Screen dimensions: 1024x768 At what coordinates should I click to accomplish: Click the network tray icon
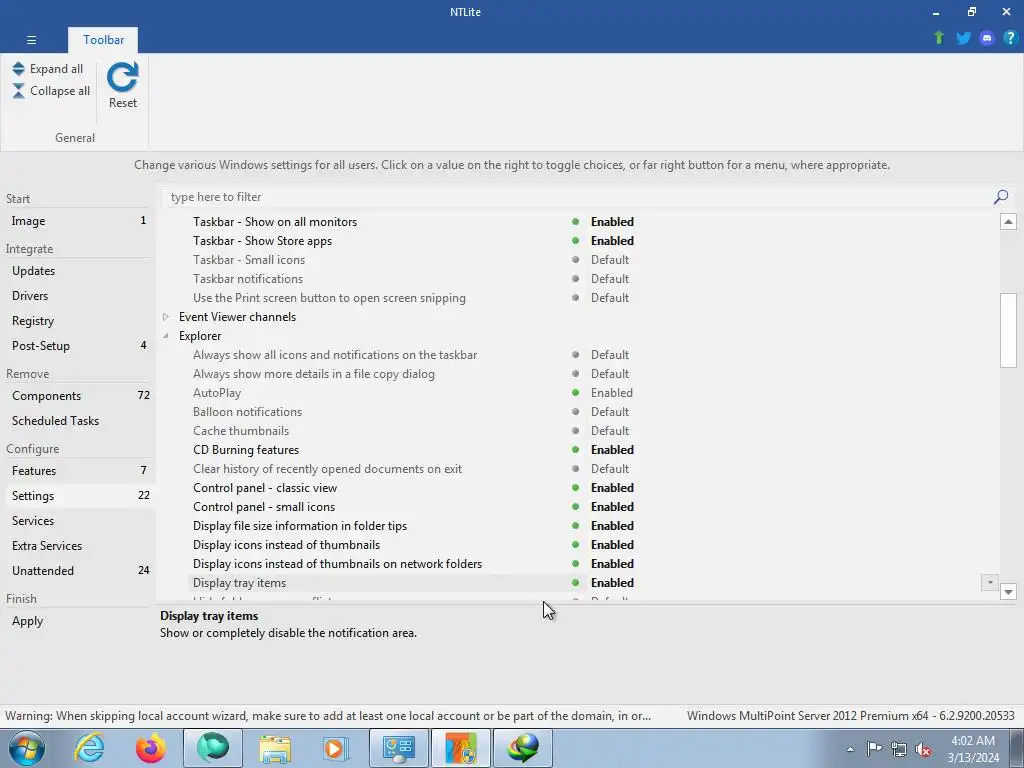coord(899,749)
